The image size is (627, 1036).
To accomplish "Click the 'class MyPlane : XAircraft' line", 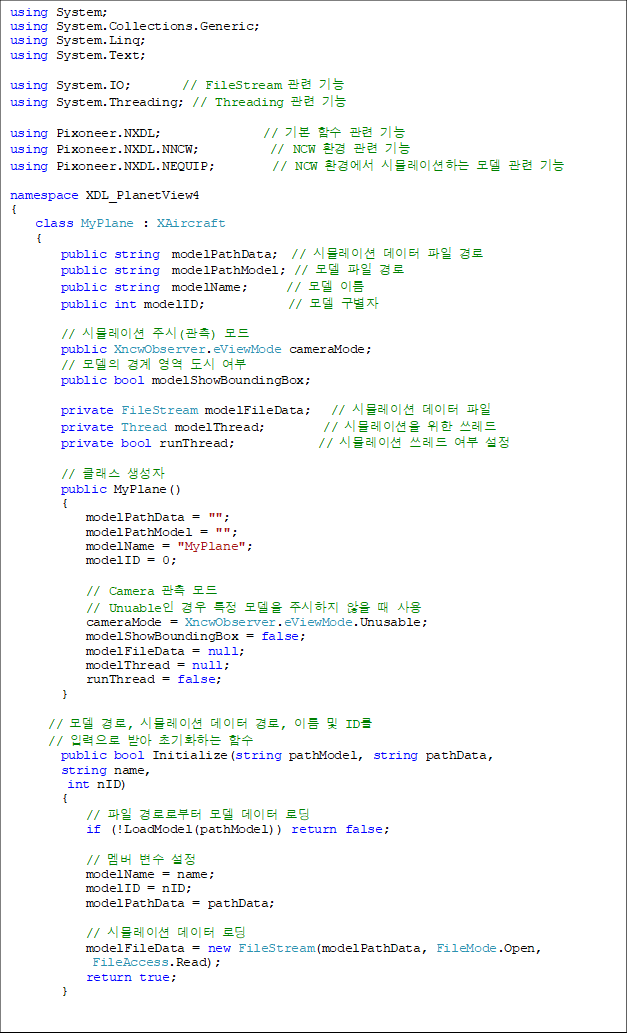I will [130, 223].
